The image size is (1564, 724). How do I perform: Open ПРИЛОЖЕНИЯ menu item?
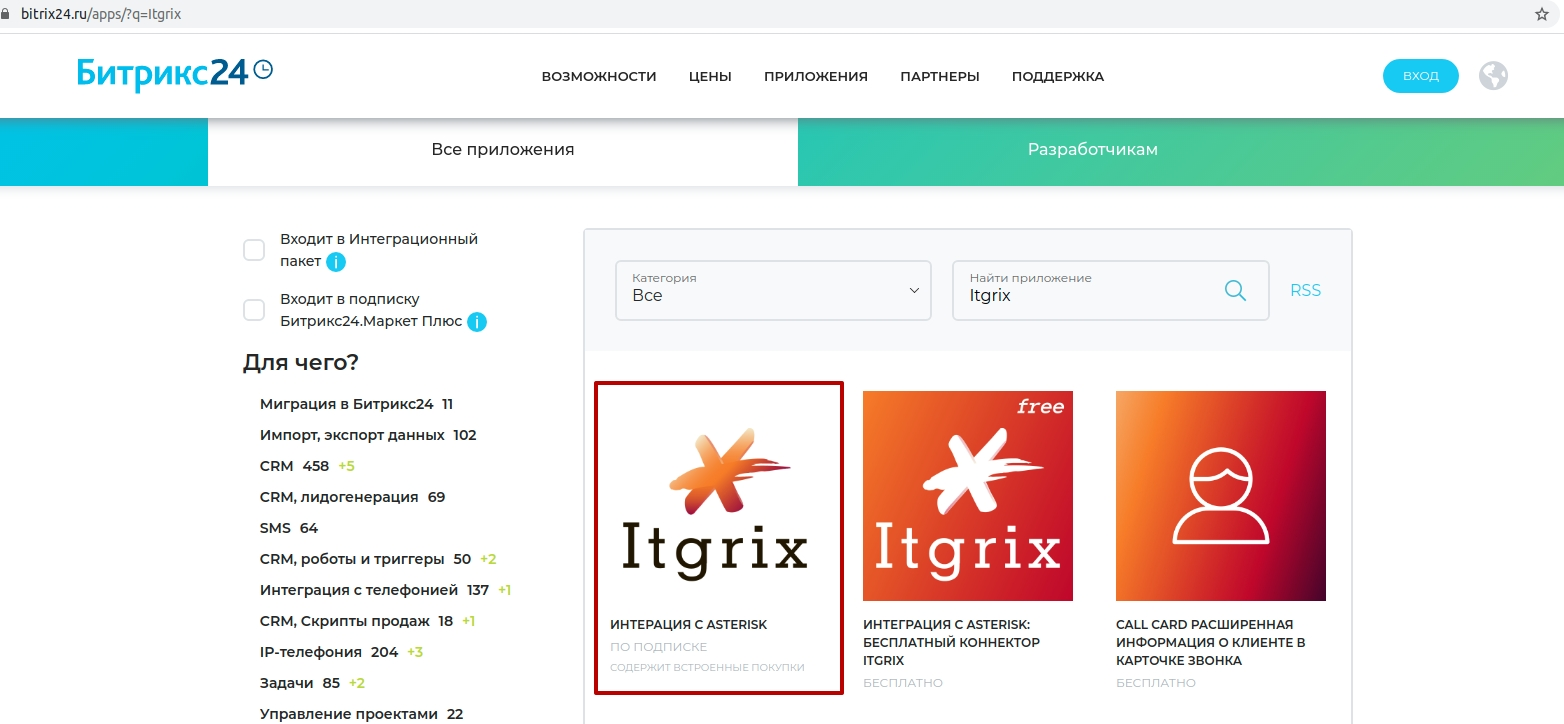(816, 76)
